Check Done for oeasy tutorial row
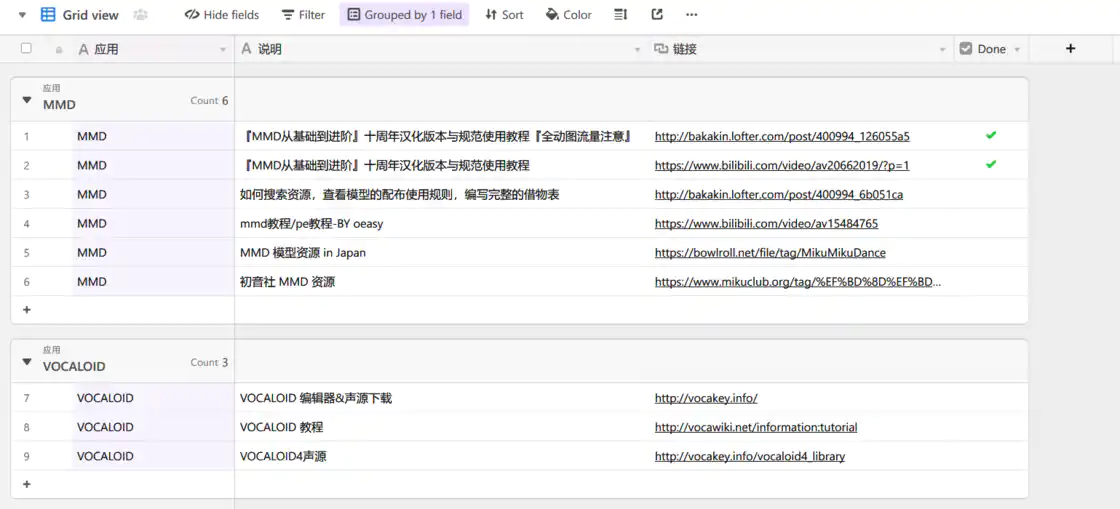 point(991,223)
